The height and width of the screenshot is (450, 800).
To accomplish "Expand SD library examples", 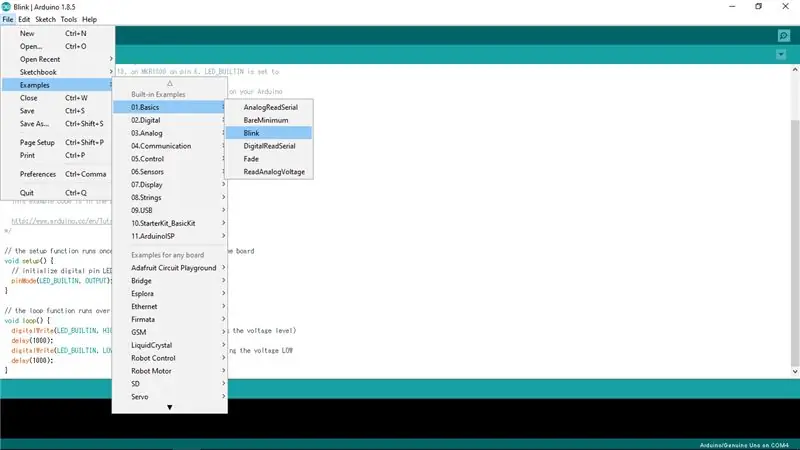I will click(x=169, y=384).
